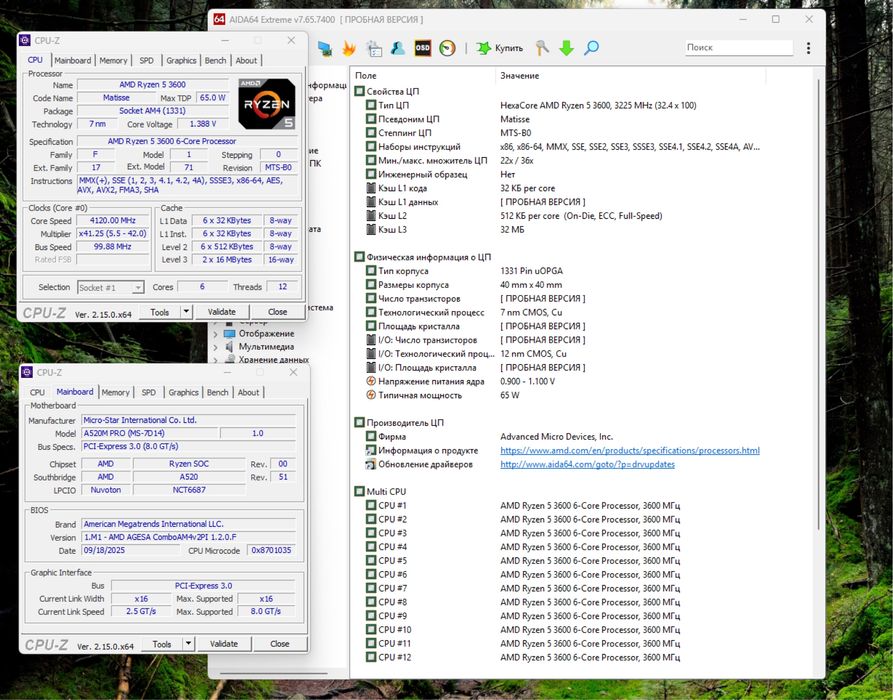
Task: Select the CPU #1 row in Multi CPU
Action: click(x=581, y=505)
